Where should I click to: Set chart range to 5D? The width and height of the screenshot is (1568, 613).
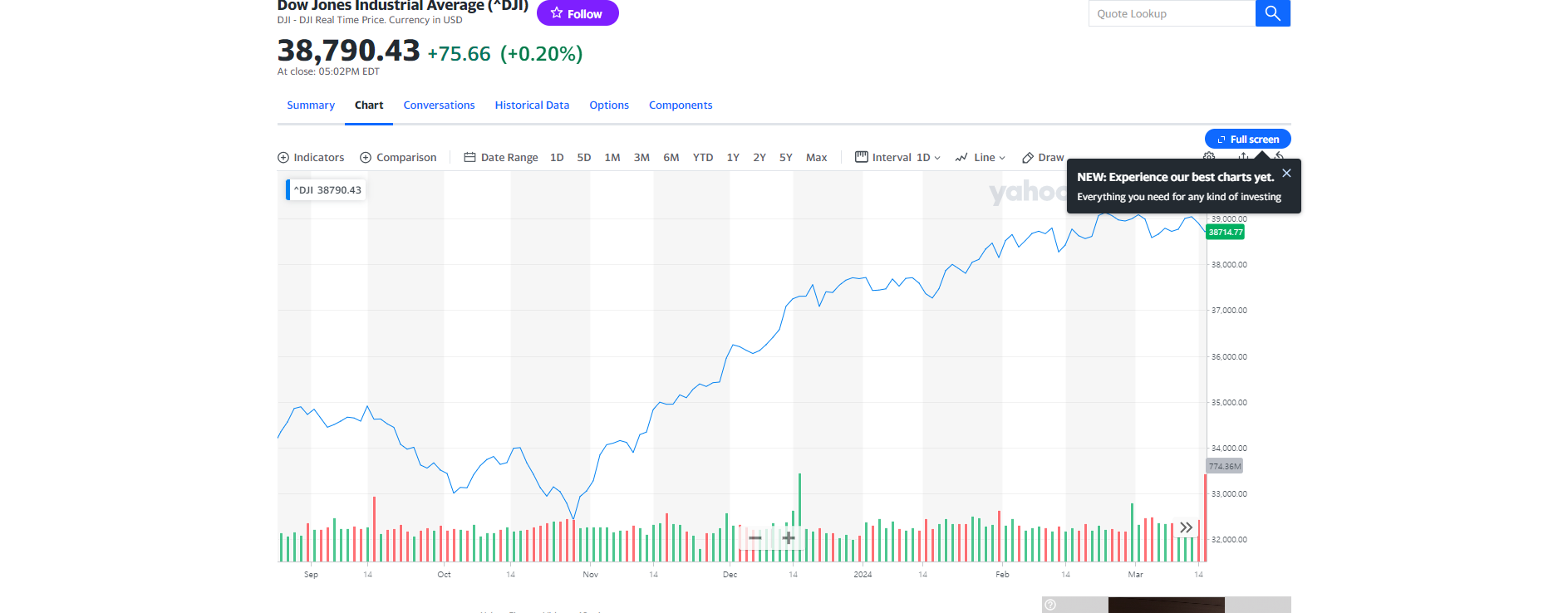coord(584,157)
